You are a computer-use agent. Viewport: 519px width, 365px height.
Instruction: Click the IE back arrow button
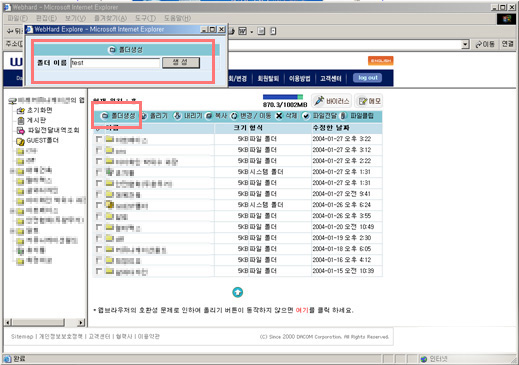pyautogui.click(x=10, y=31)
